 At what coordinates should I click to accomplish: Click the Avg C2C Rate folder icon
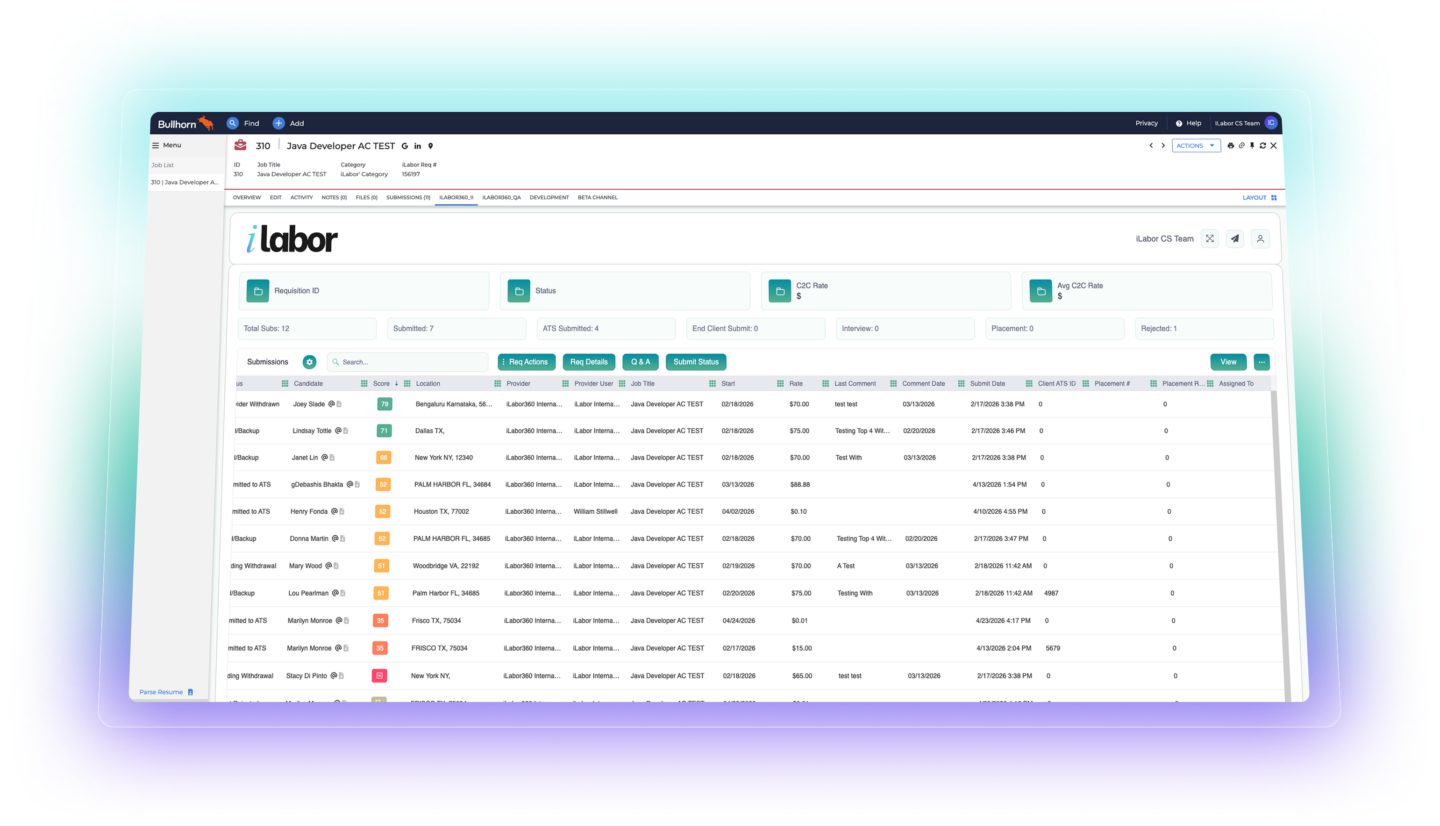(1041, 291)
